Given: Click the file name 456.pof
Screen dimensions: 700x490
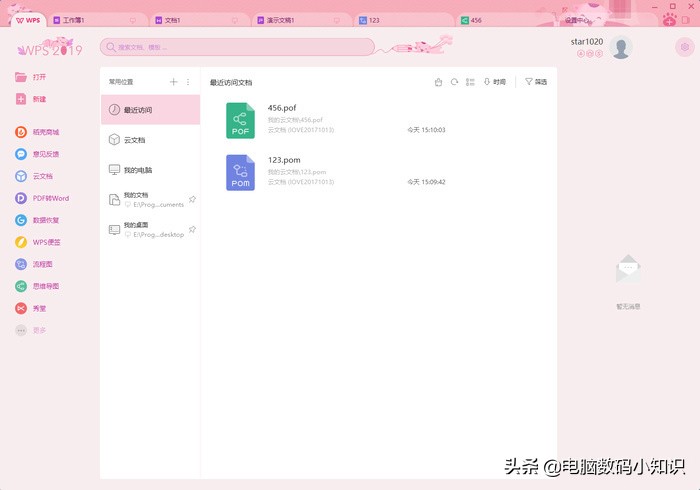Looking at the screenshot, I should [282, 108].
